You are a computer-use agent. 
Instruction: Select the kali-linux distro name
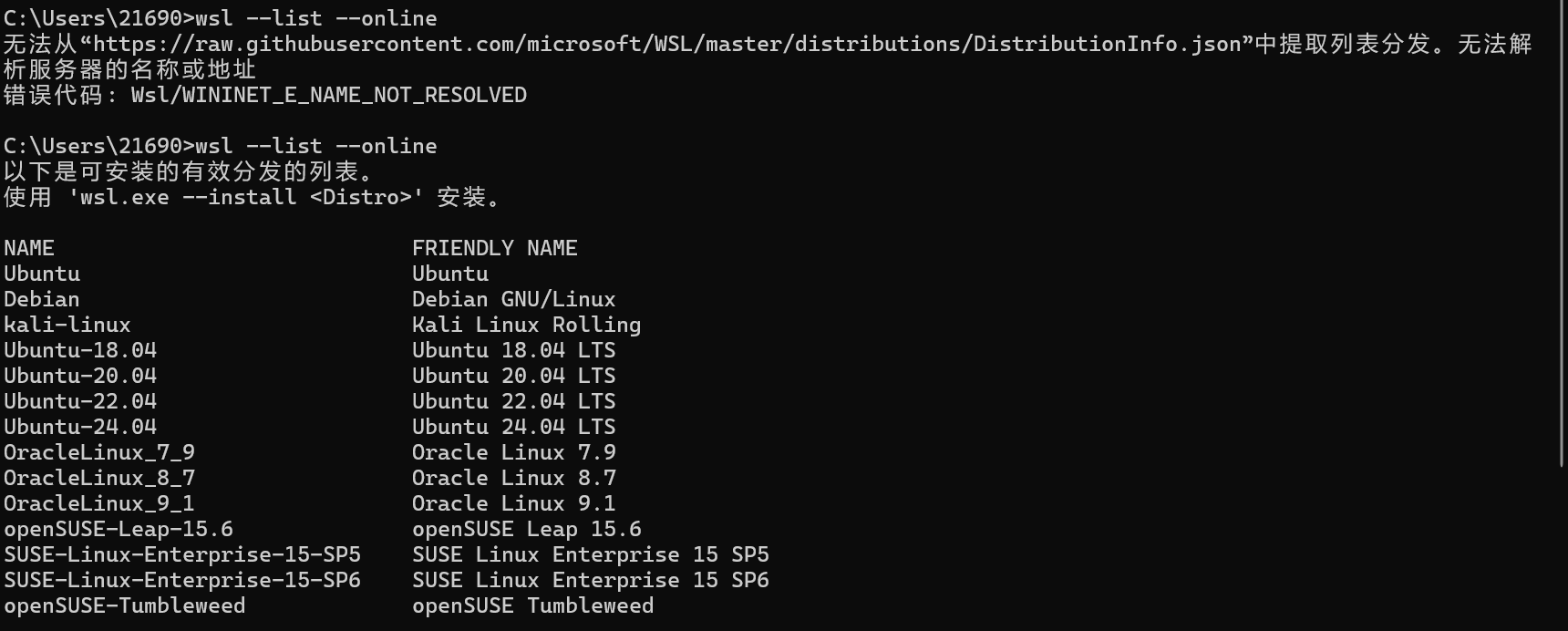67,325
